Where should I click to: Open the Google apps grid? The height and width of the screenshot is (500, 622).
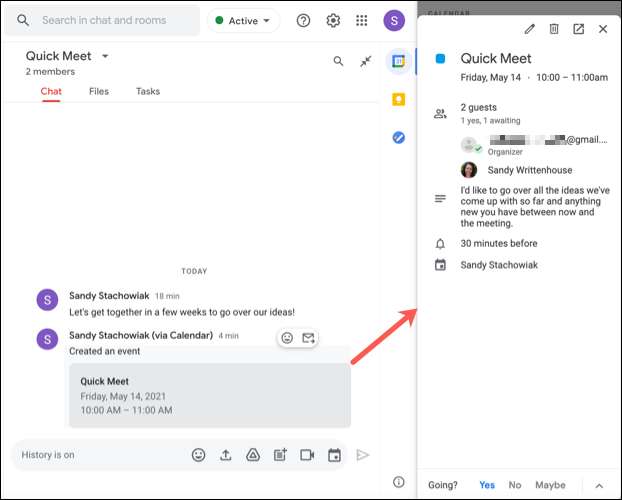coord(362,20)
